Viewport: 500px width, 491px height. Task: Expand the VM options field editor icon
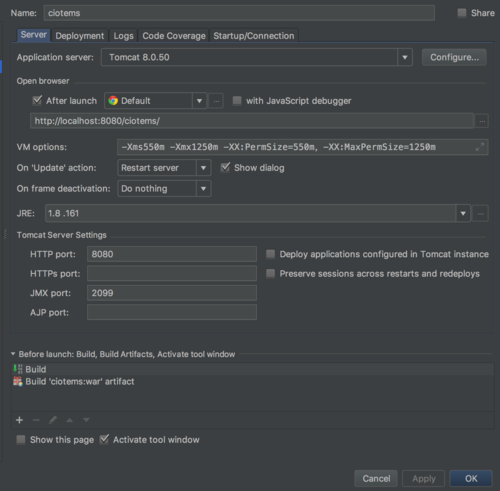pyautogui.click(x=480, y=147)
